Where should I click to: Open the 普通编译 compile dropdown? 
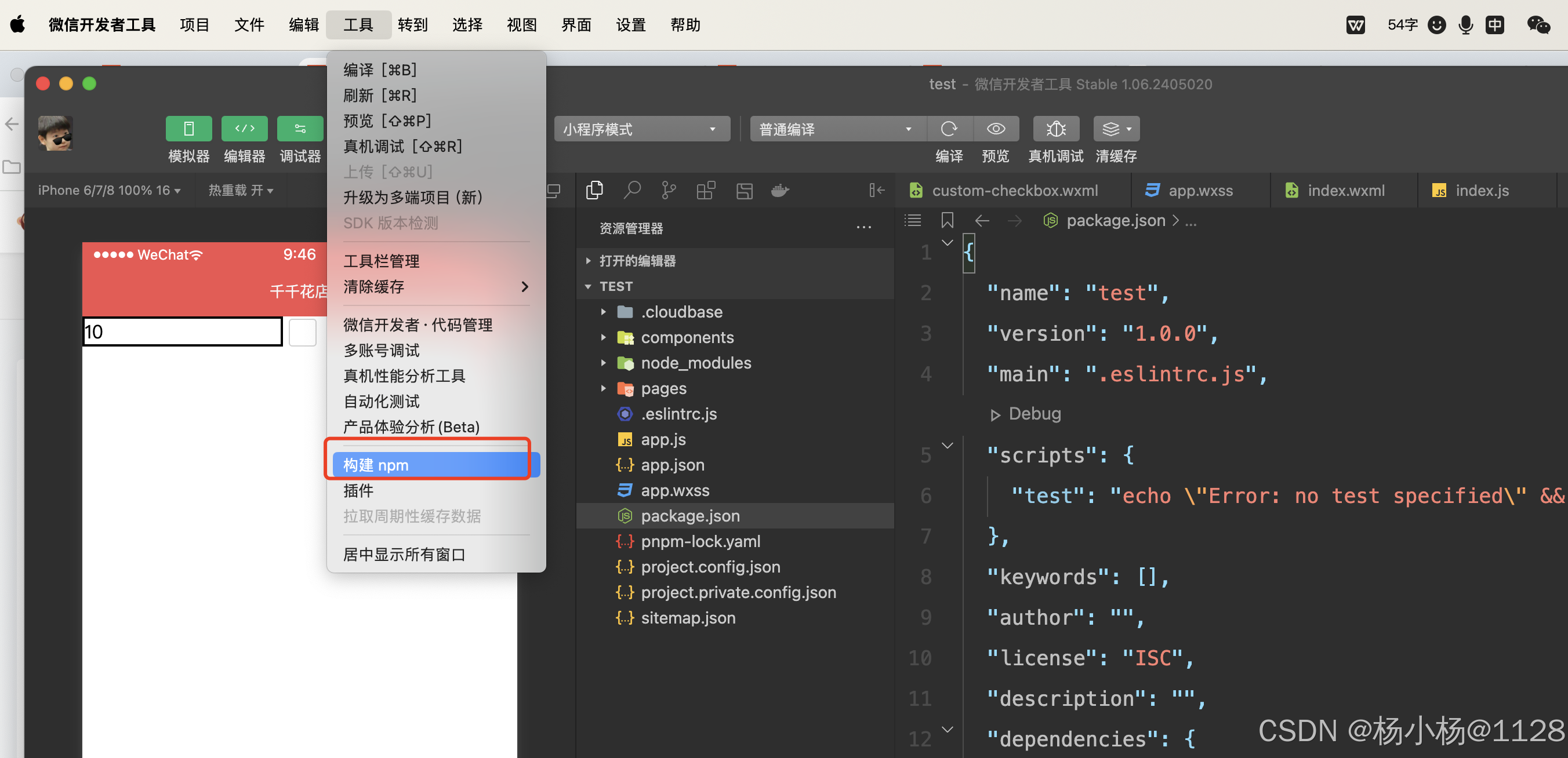837,128
